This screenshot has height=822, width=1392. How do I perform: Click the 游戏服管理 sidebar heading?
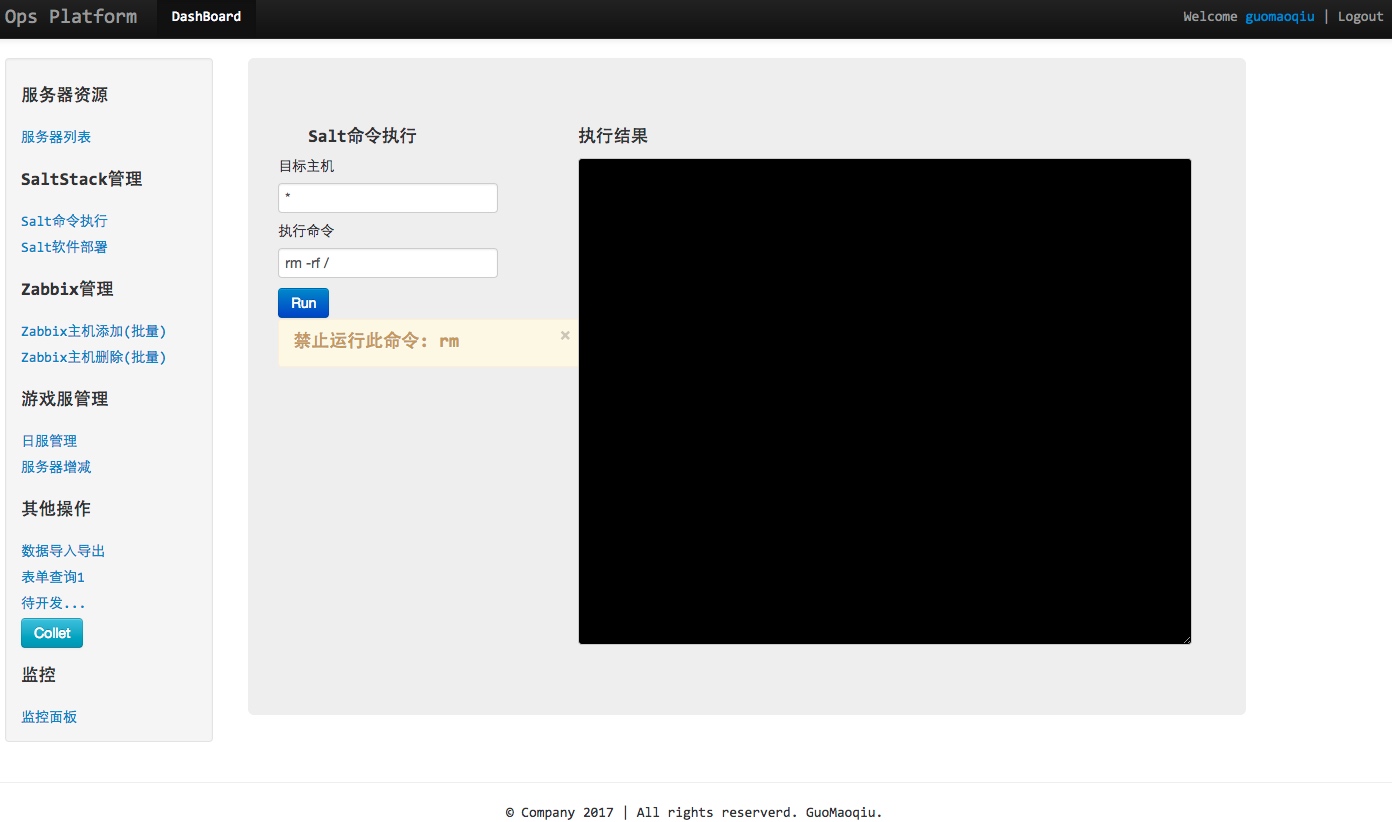click(x=65, y=399)
